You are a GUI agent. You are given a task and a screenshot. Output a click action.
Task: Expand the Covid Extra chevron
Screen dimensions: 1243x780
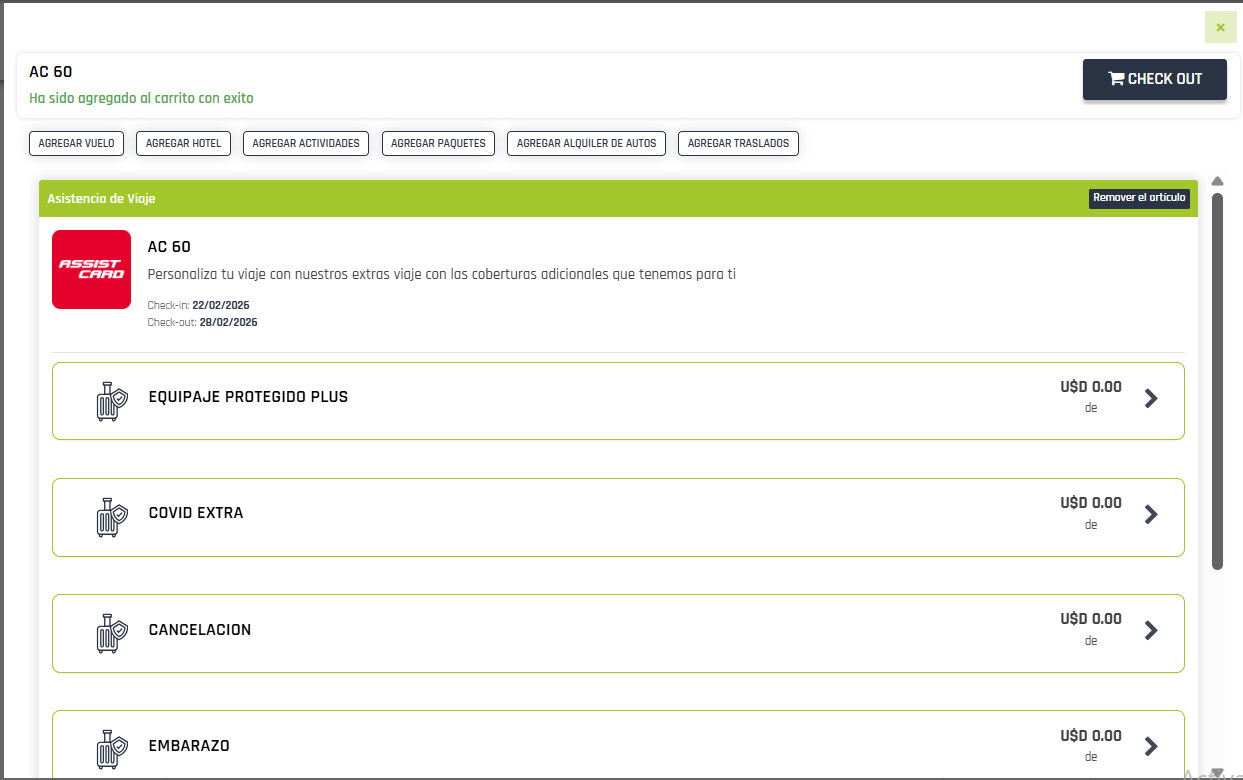pos(1151,514)
